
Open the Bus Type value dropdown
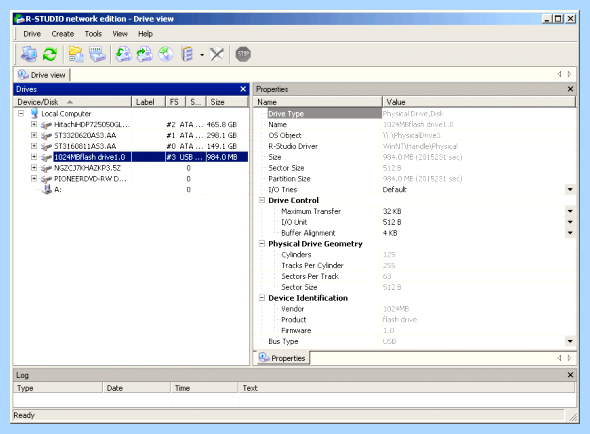click(x=570, y=341)
